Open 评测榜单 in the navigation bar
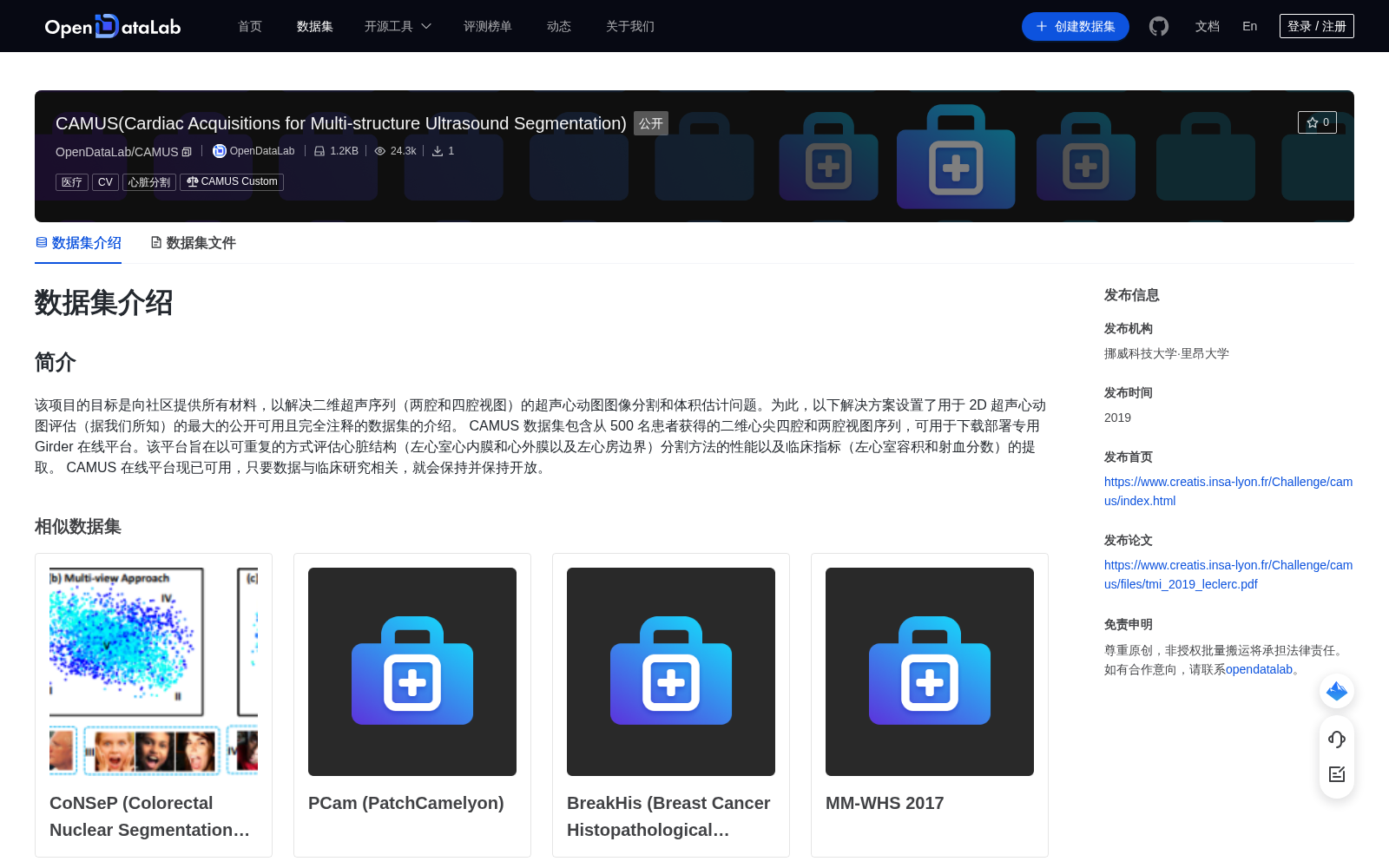Image resolution: width=1389 pixels, height=868 pixels. pos(488,26)
